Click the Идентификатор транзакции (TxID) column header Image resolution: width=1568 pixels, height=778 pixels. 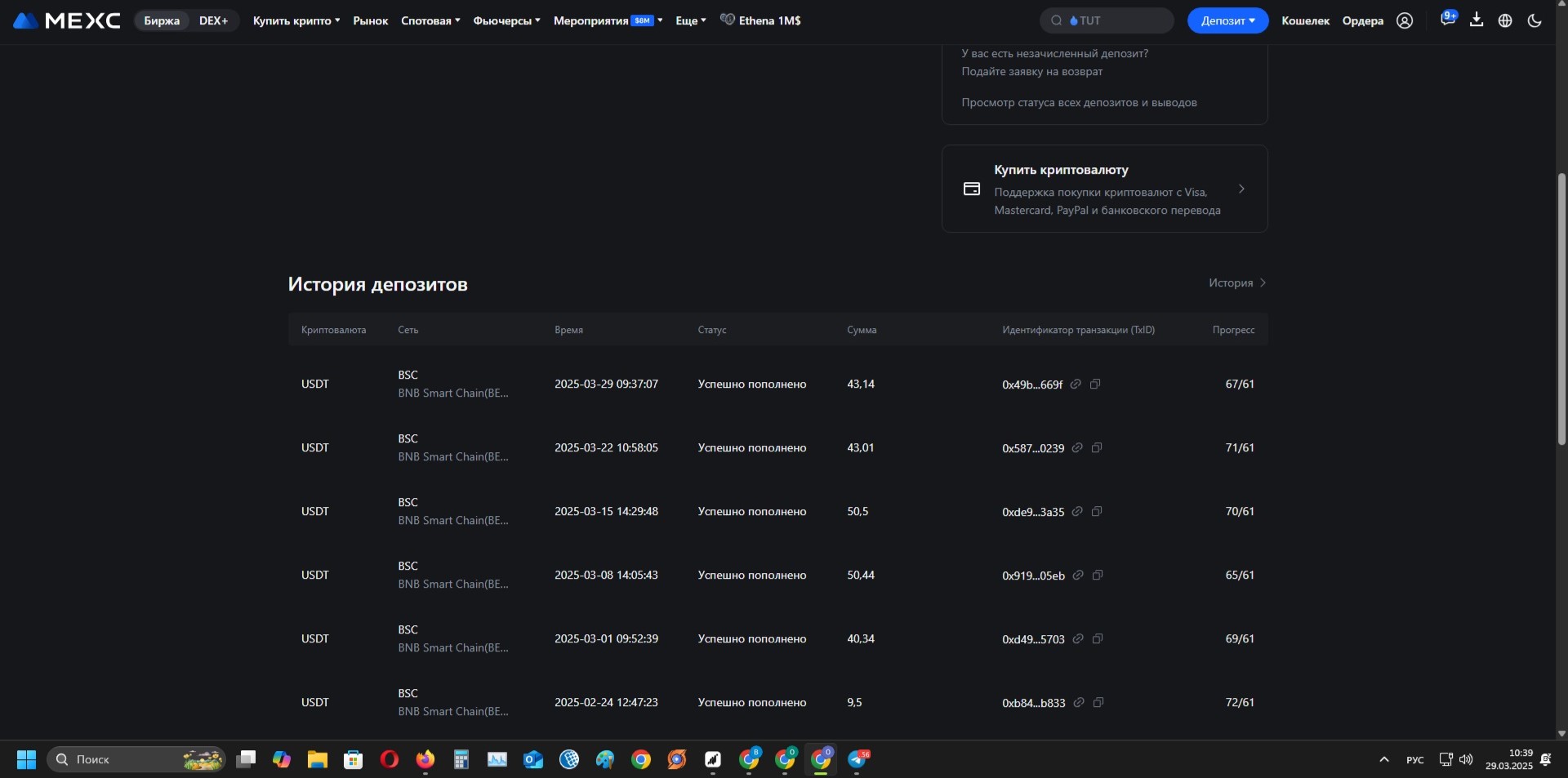coord(1078,330)
